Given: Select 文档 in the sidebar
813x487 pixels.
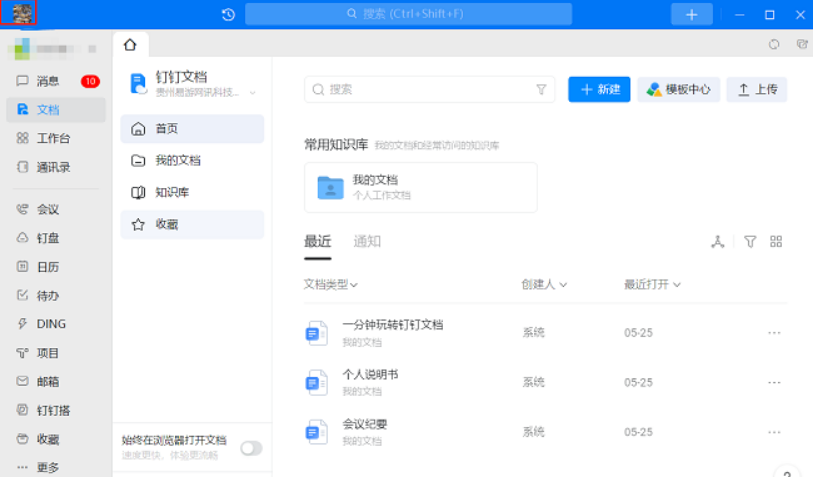Looking at the screenshot, I should tap(56, 109).
